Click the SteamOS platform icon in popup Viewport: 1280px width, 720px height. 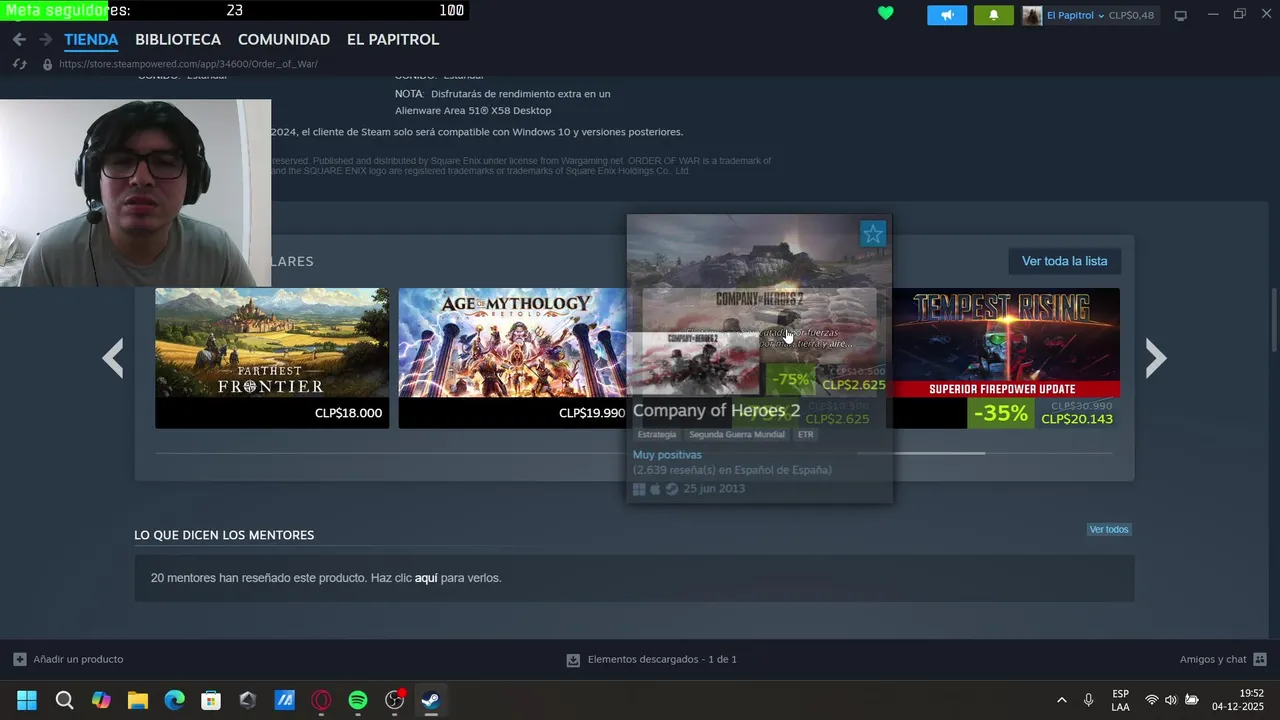[x=672, y=489]
